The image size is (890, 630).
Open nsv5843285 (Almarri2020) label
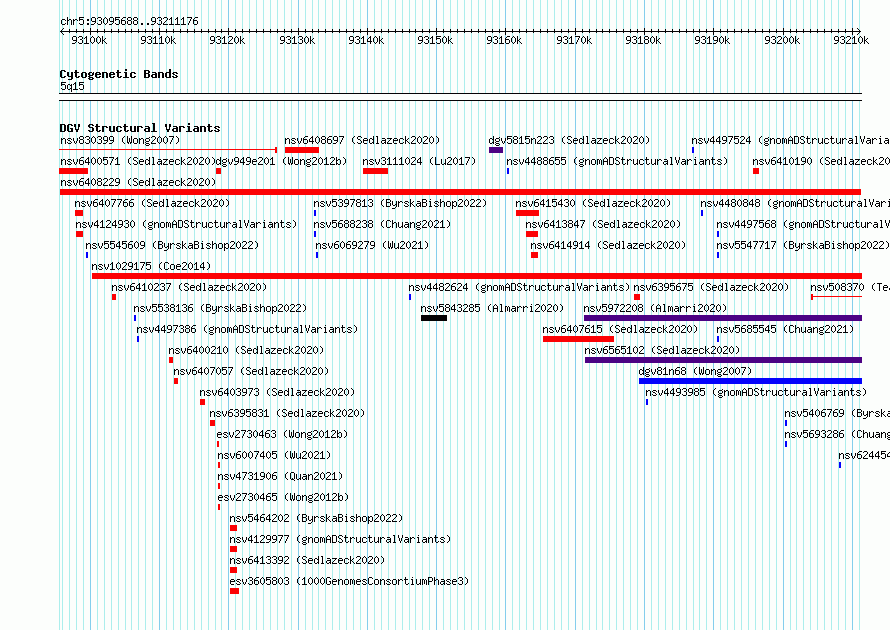tap(492, 308)
